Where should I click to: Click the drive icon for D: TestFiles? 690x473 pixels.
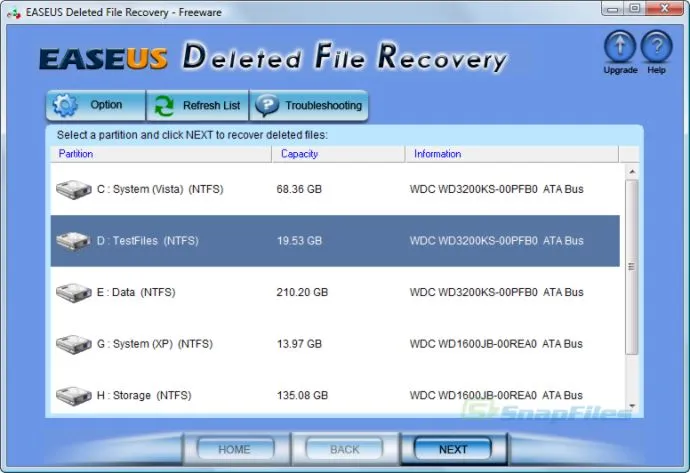click(x=73, y=241)
